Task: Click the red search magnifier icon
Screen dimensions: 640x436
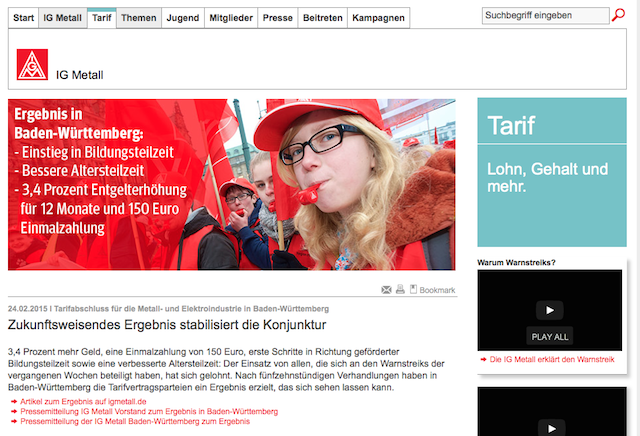Action: (618, 15)
